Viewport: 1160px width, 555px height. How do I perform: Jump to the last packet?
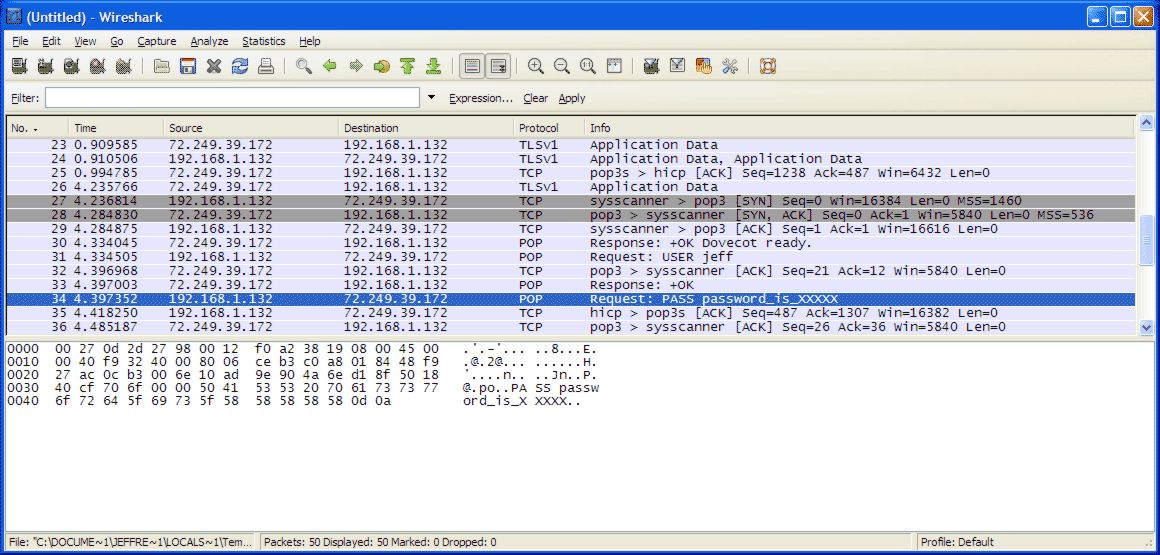434,67
